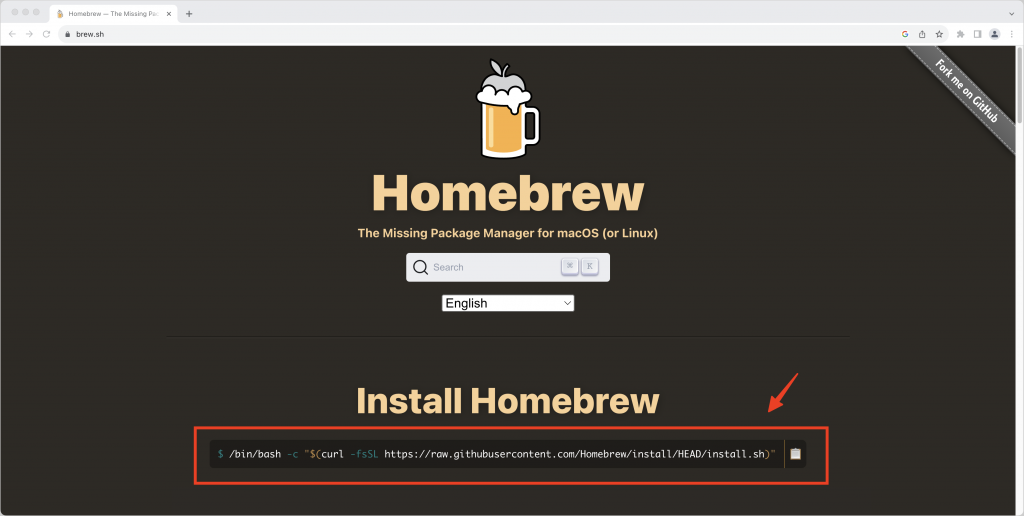Open the Chrome three-dot menu
Viewport: 1024px width, 516px height.
pos(1012,34)
